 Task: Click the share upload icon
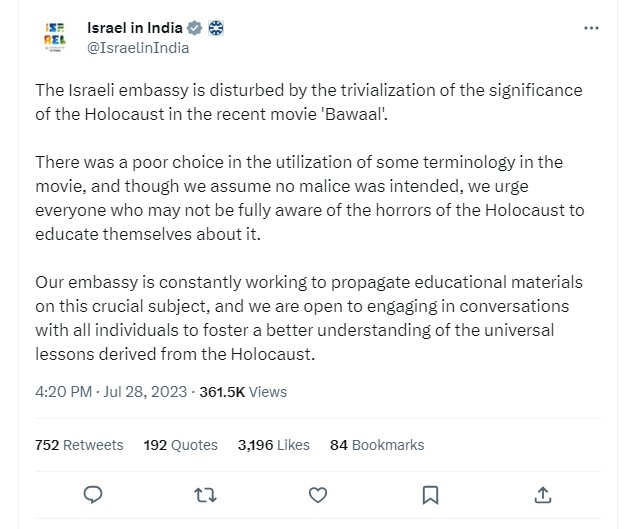[x=541, y=494]
